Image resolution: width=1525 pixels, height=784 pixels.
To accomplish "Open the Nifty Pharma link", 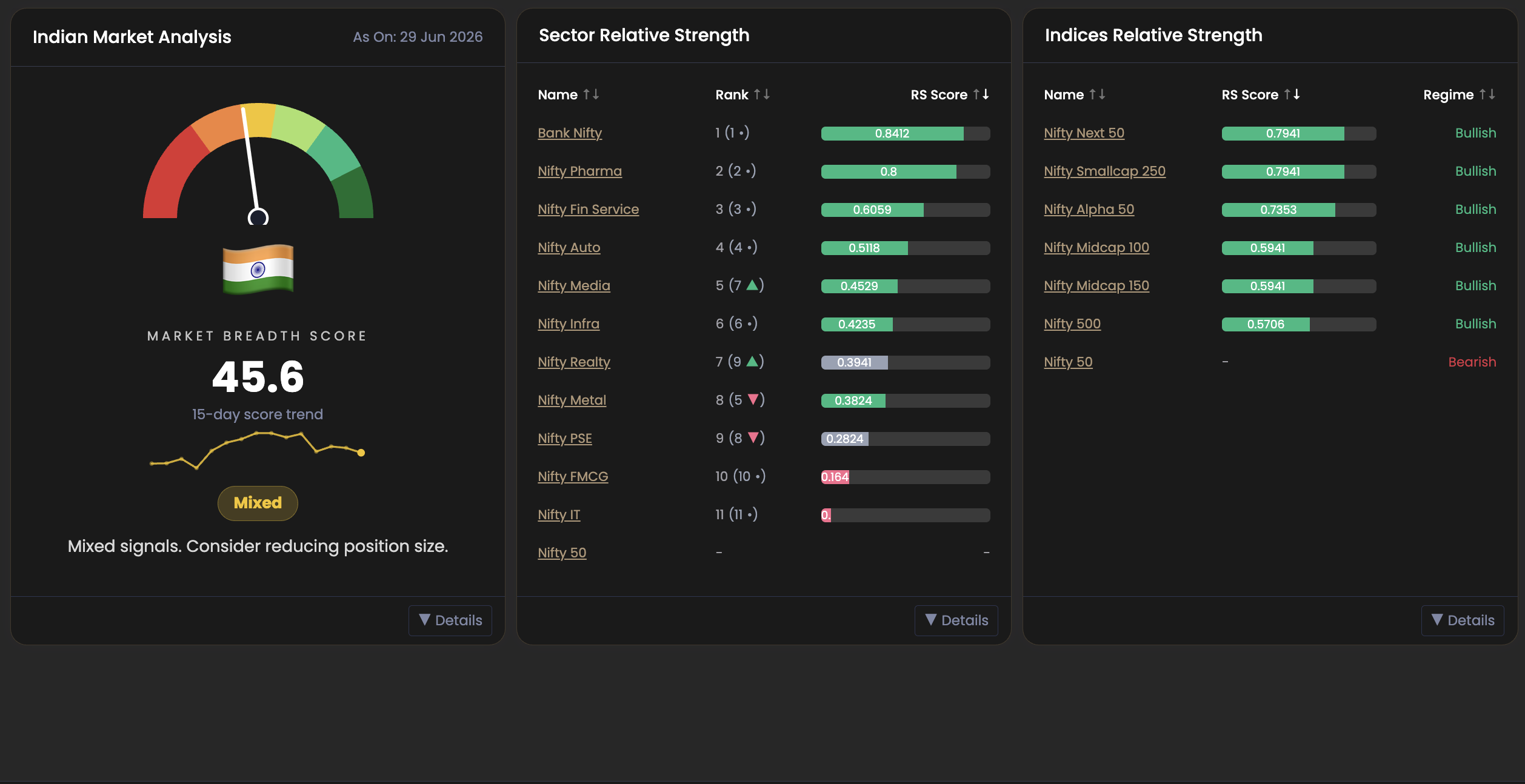I will coord(579,171).
